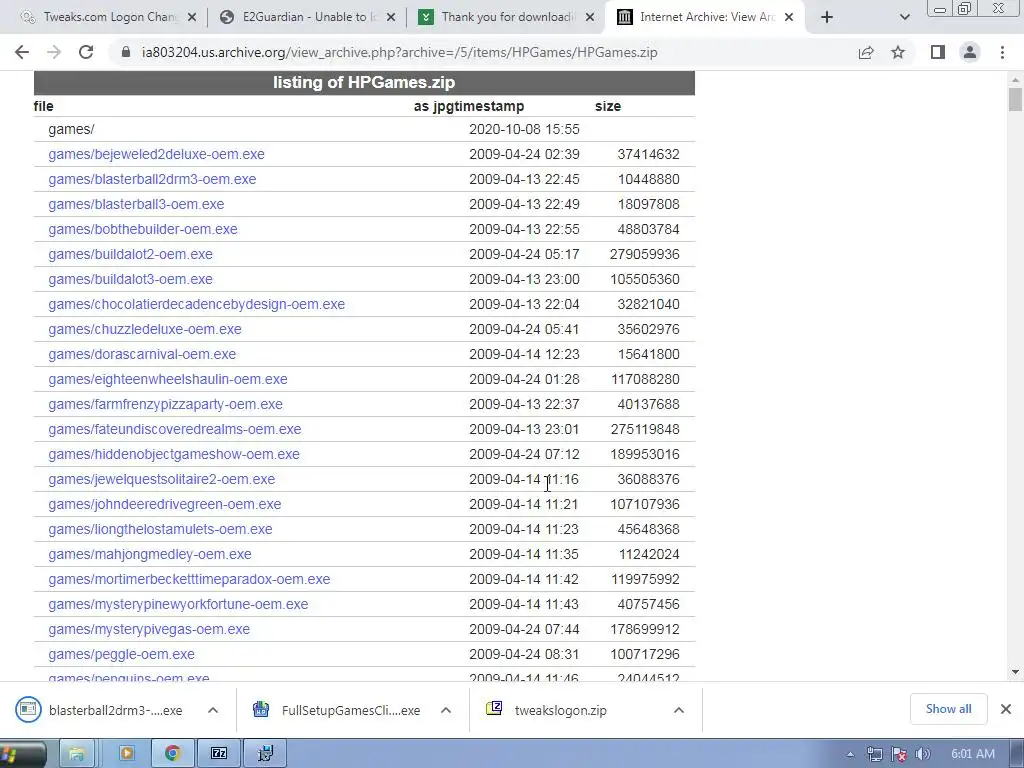Open the tab search dropdown
Image resolution: width=1024 pixels, height=768 pixels.
904,17
